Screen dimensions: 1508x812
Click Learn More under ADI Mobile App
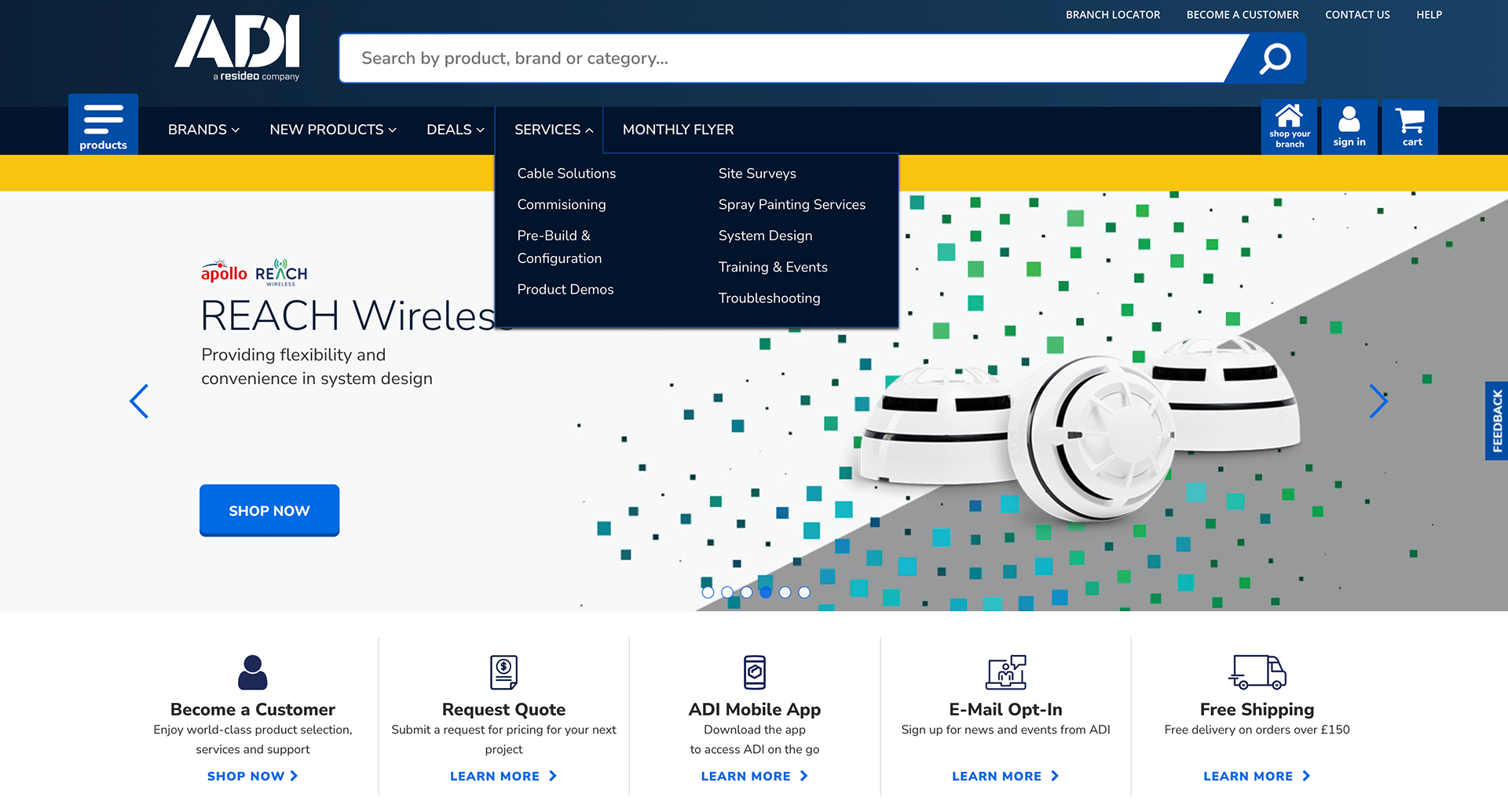[755, 776]
